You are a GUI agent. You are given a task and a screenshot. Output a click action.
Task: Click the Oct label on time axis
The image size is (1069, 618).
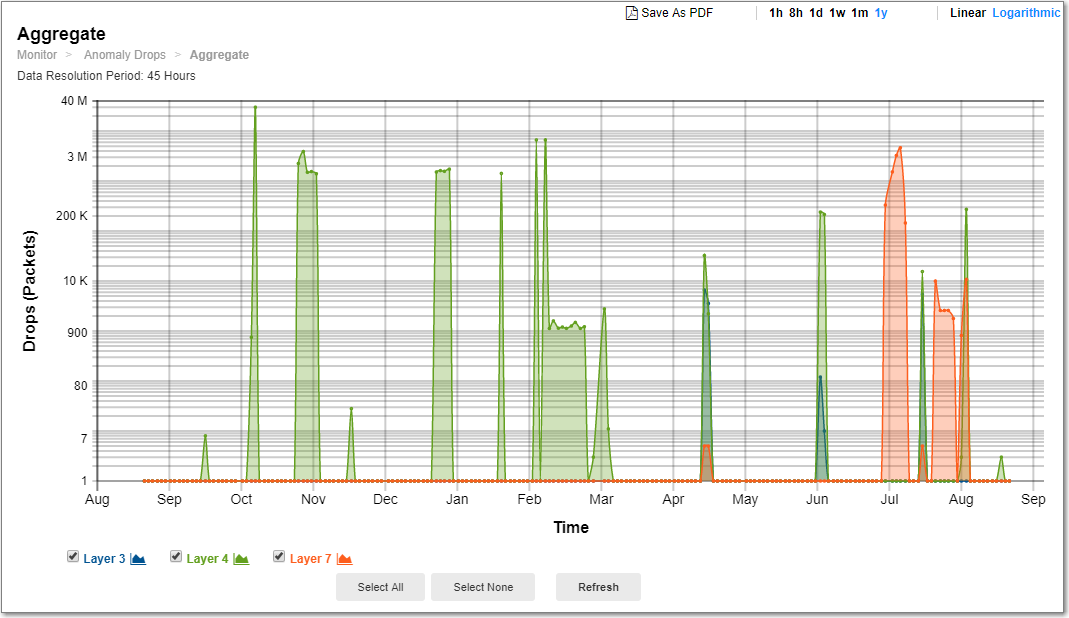(241, 499)
